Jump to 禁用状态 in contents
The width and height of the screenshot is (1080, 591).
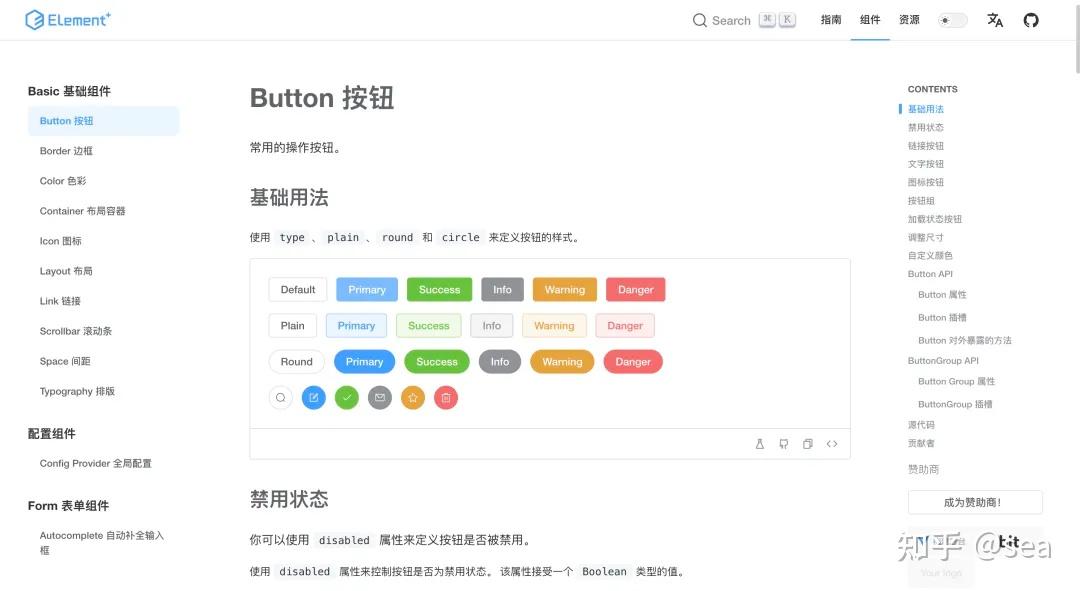[x=926, y=127]
